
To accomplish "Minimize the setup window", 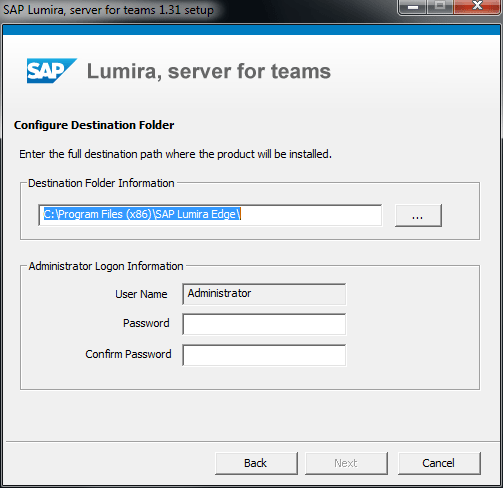I will 413,7.
